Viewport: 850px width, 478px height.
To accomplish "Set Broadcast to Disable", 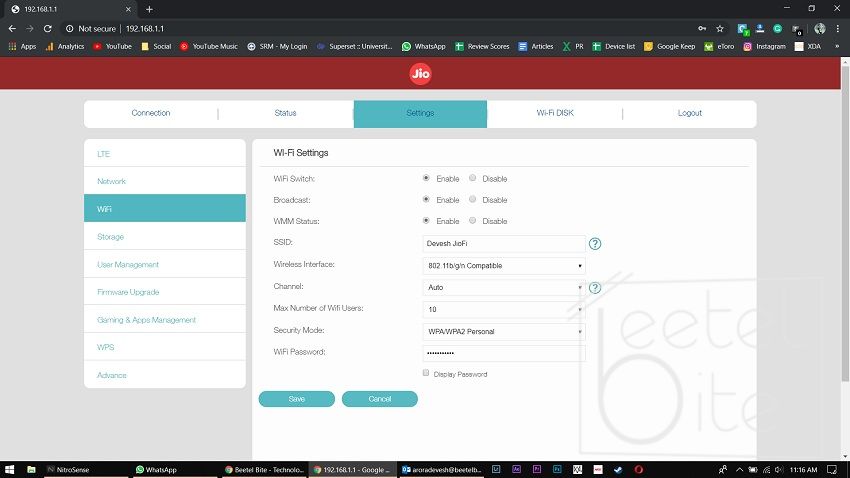I will click(x=473, y=199).
